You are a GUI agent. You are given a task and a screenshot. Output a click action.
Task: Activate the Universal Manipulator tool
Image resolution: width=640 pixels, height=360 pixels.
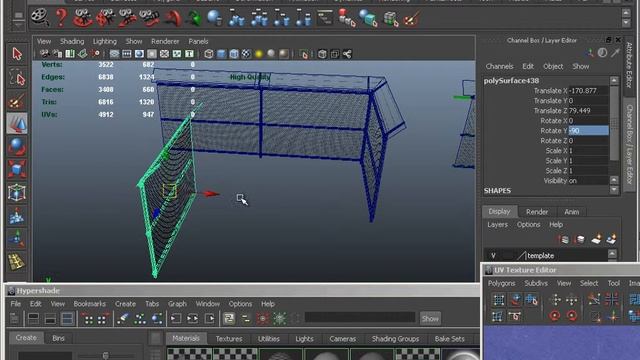tap(17, 193)
